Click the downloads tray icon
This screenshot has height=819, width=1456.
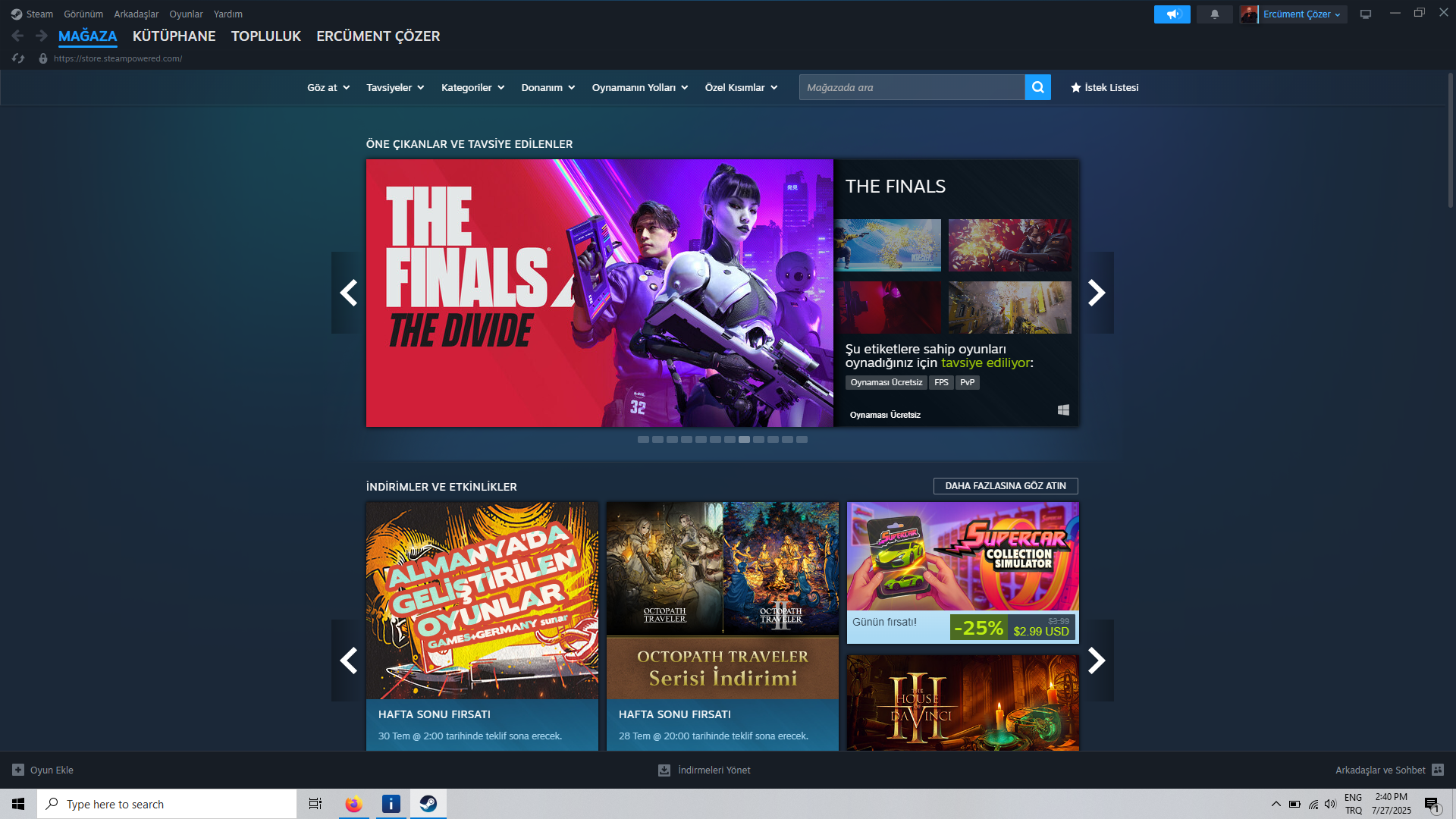664,770
